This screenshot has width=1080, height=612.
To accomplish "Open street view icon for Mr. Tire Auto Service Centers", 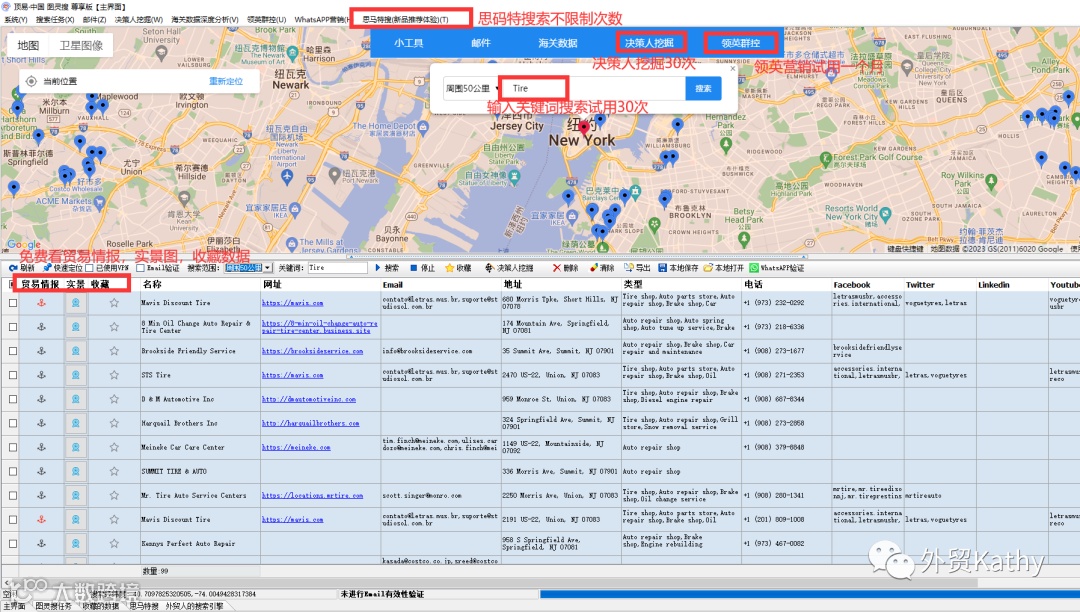I will pos(76,496).
